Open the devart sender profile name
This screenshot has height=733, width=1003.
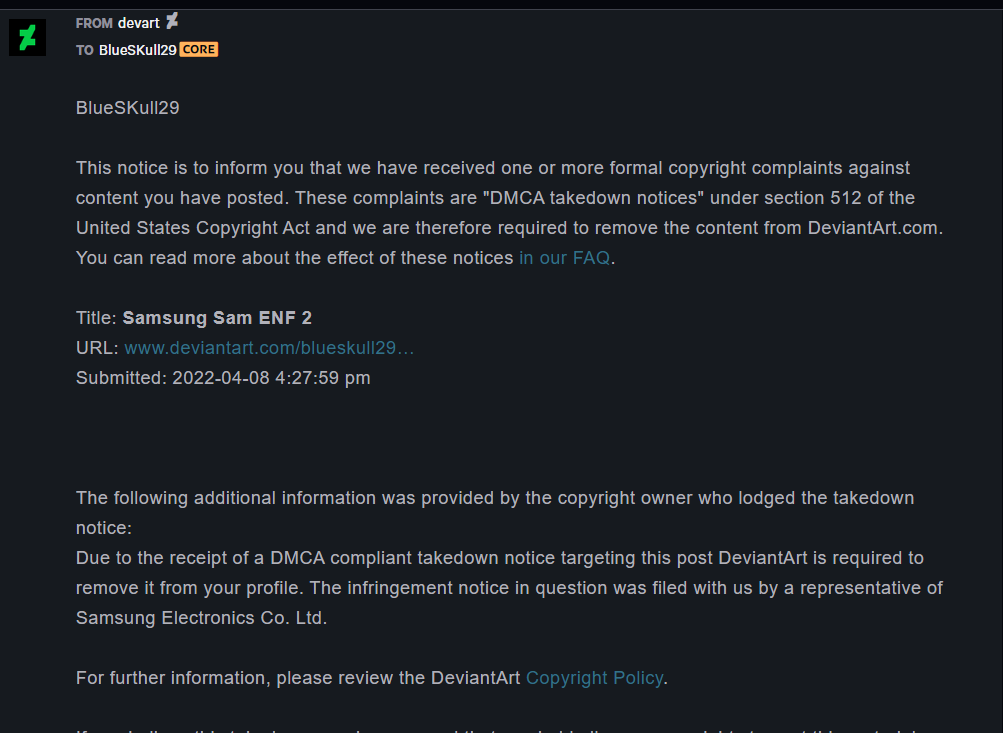click(139, 24)
